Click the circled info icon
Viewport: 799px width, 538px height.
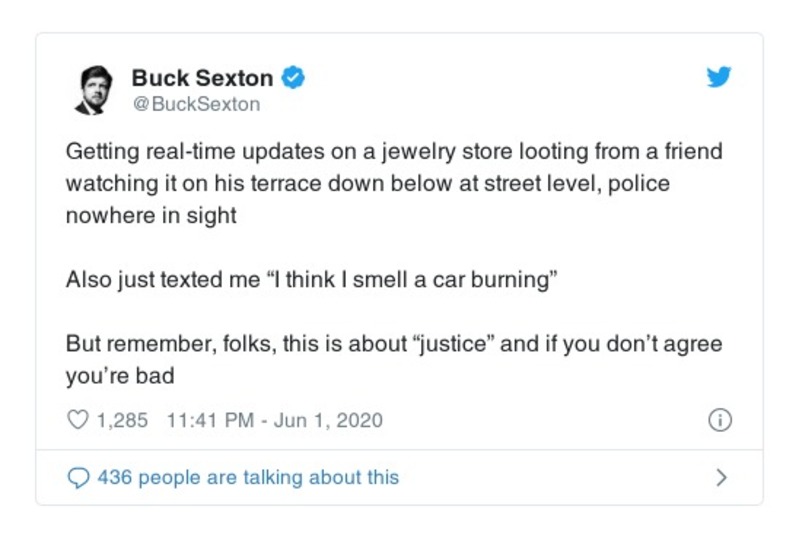click(719, 420)
